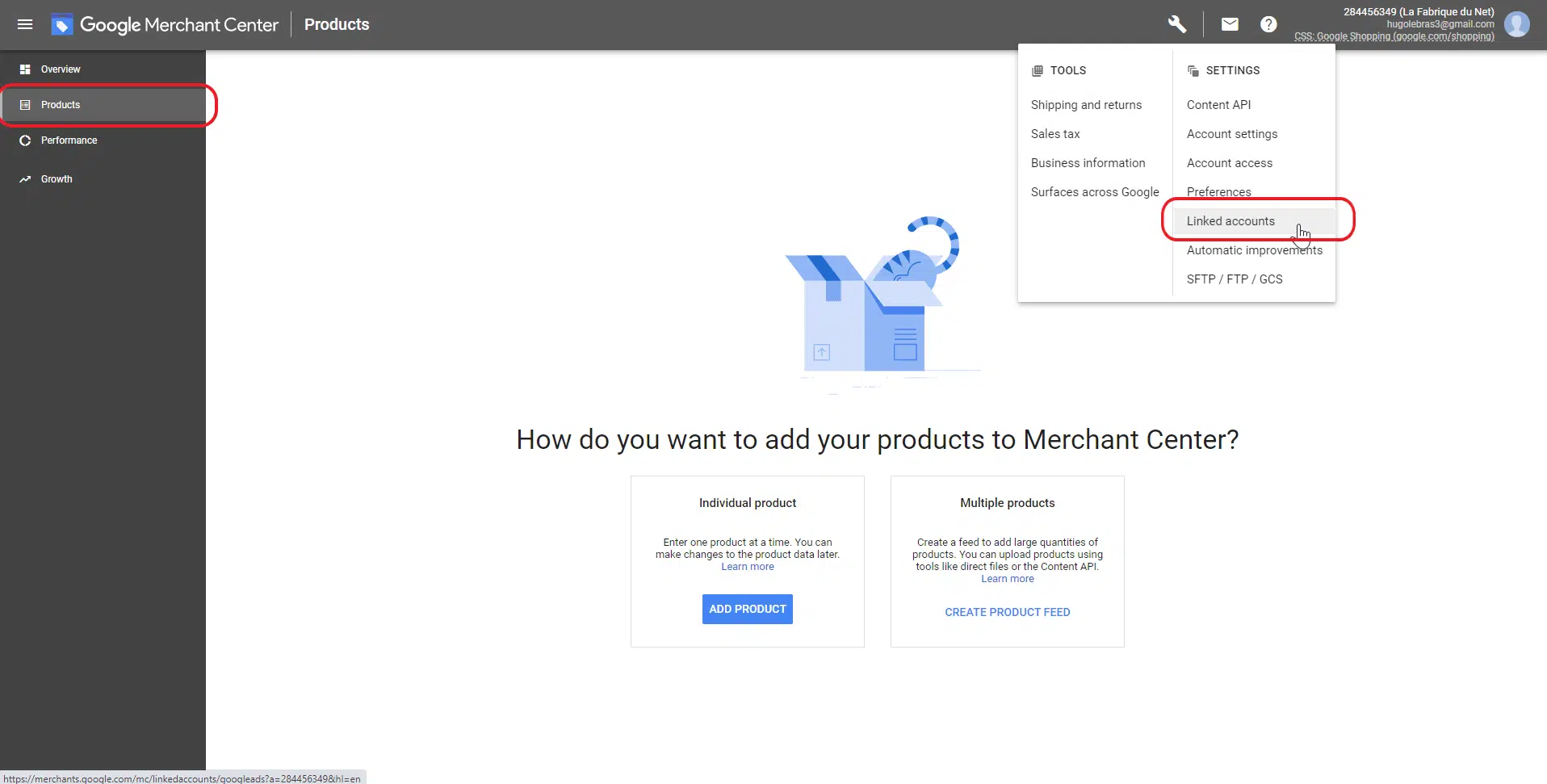The image size is (1547, 784).
Task: Open Business information option
Action: (1088, 163)
